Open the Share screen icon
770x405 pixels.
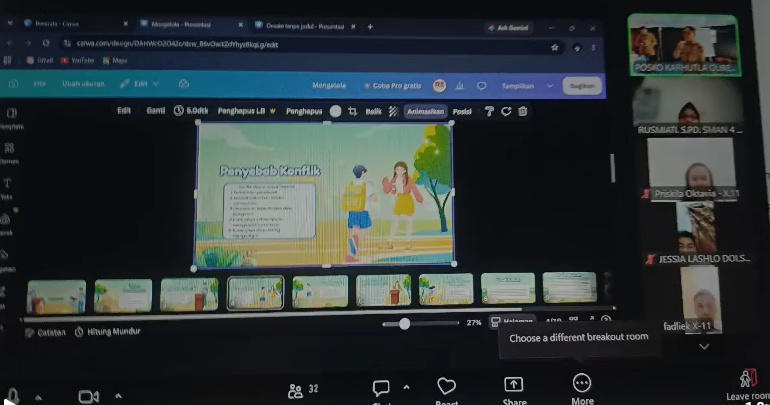point(514,384)
